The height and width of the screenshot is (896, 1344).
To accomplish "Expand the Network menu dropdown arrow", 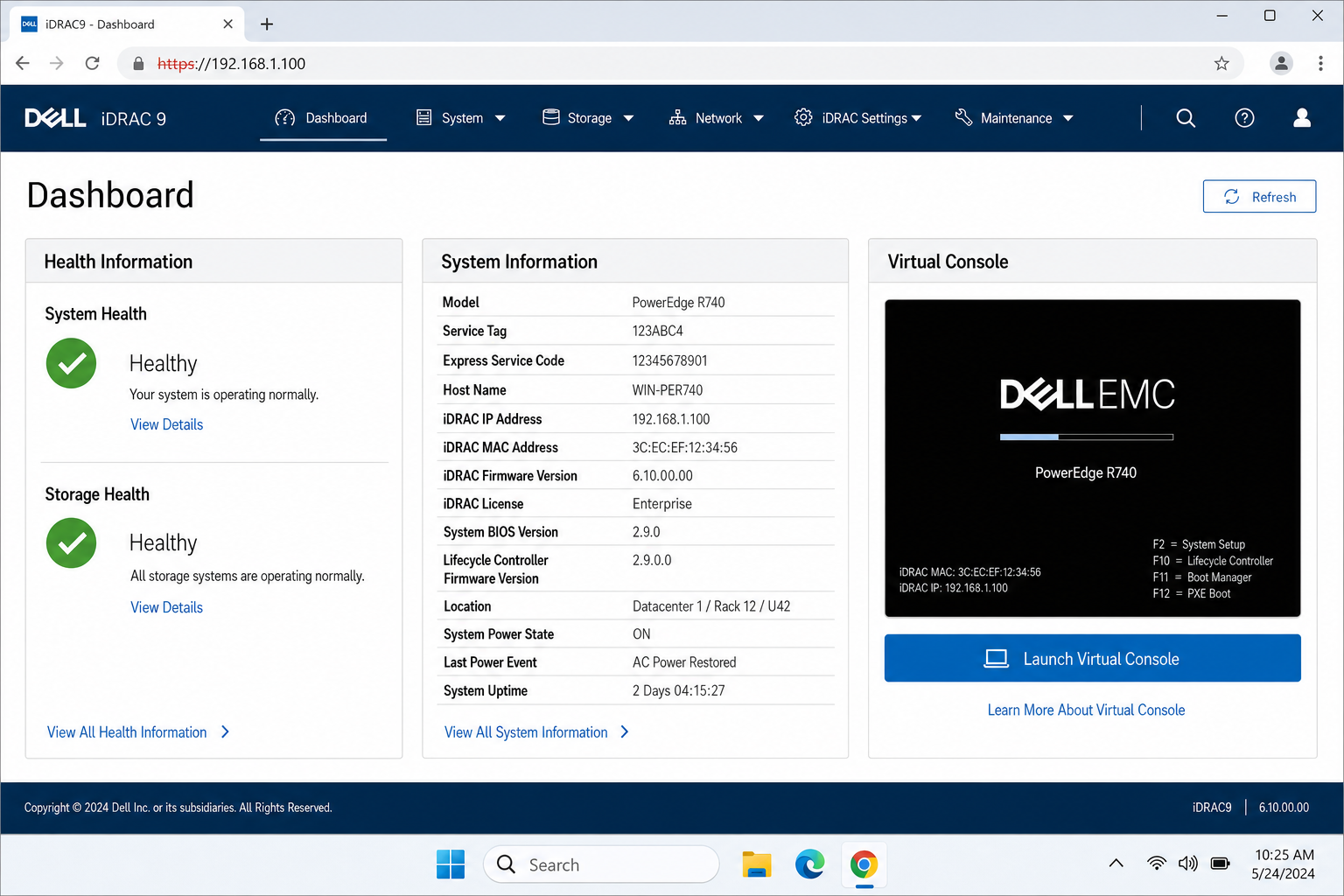I will [x=759, y=118].
